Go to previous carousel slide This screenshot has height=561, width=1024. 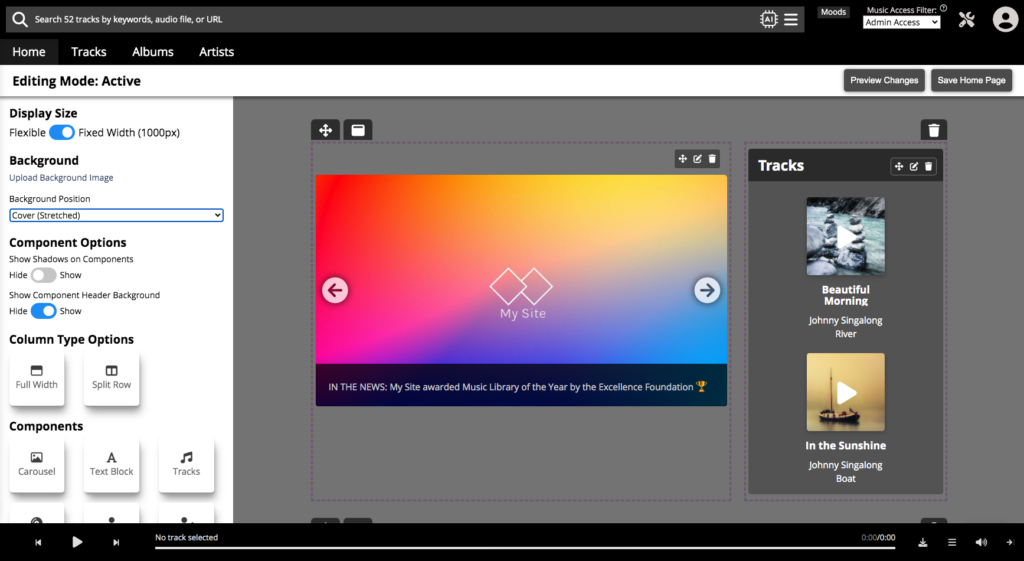(x=335, y=290)
